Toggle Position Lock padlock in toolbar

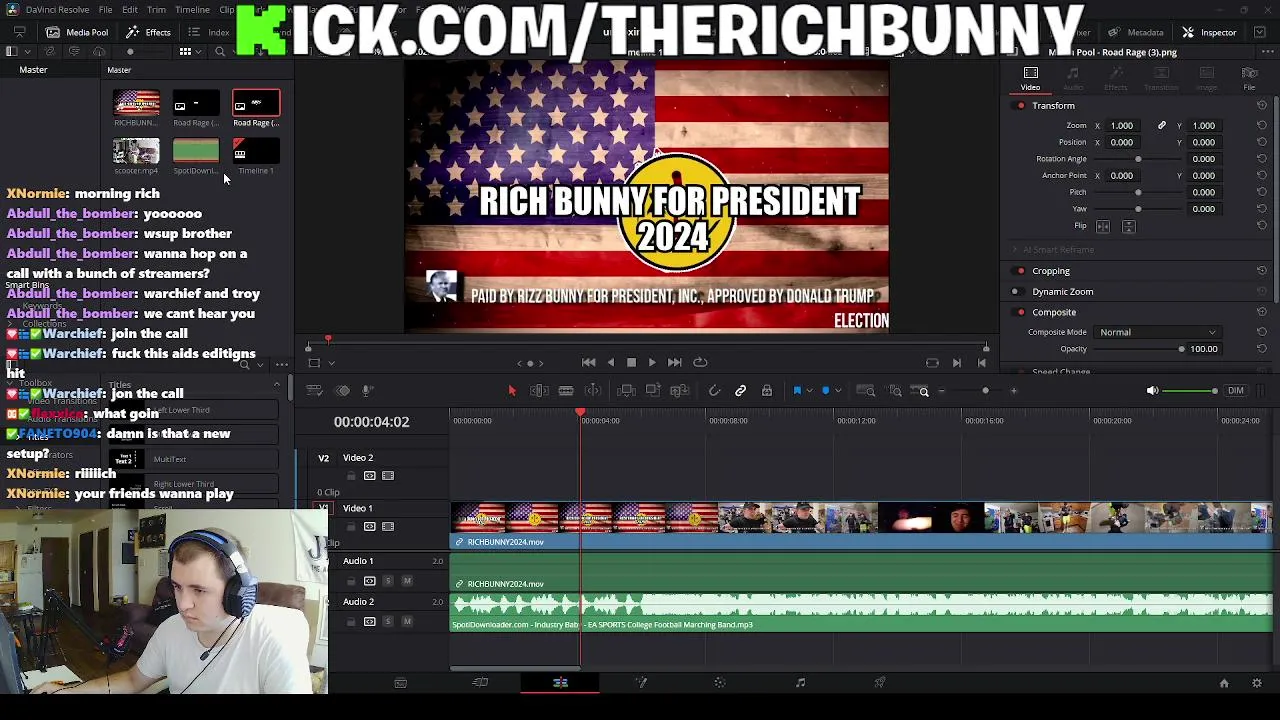click(767, 391)
